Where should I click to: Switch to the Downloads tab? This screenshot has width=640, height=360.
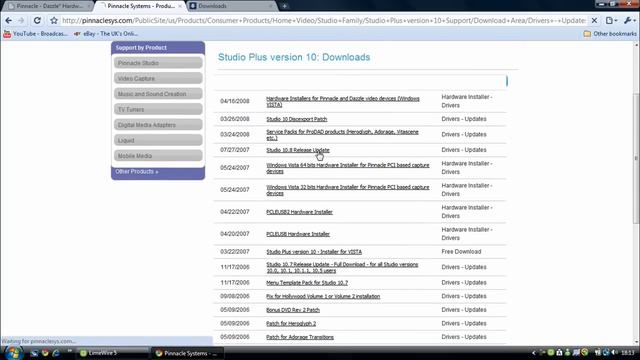231,6
